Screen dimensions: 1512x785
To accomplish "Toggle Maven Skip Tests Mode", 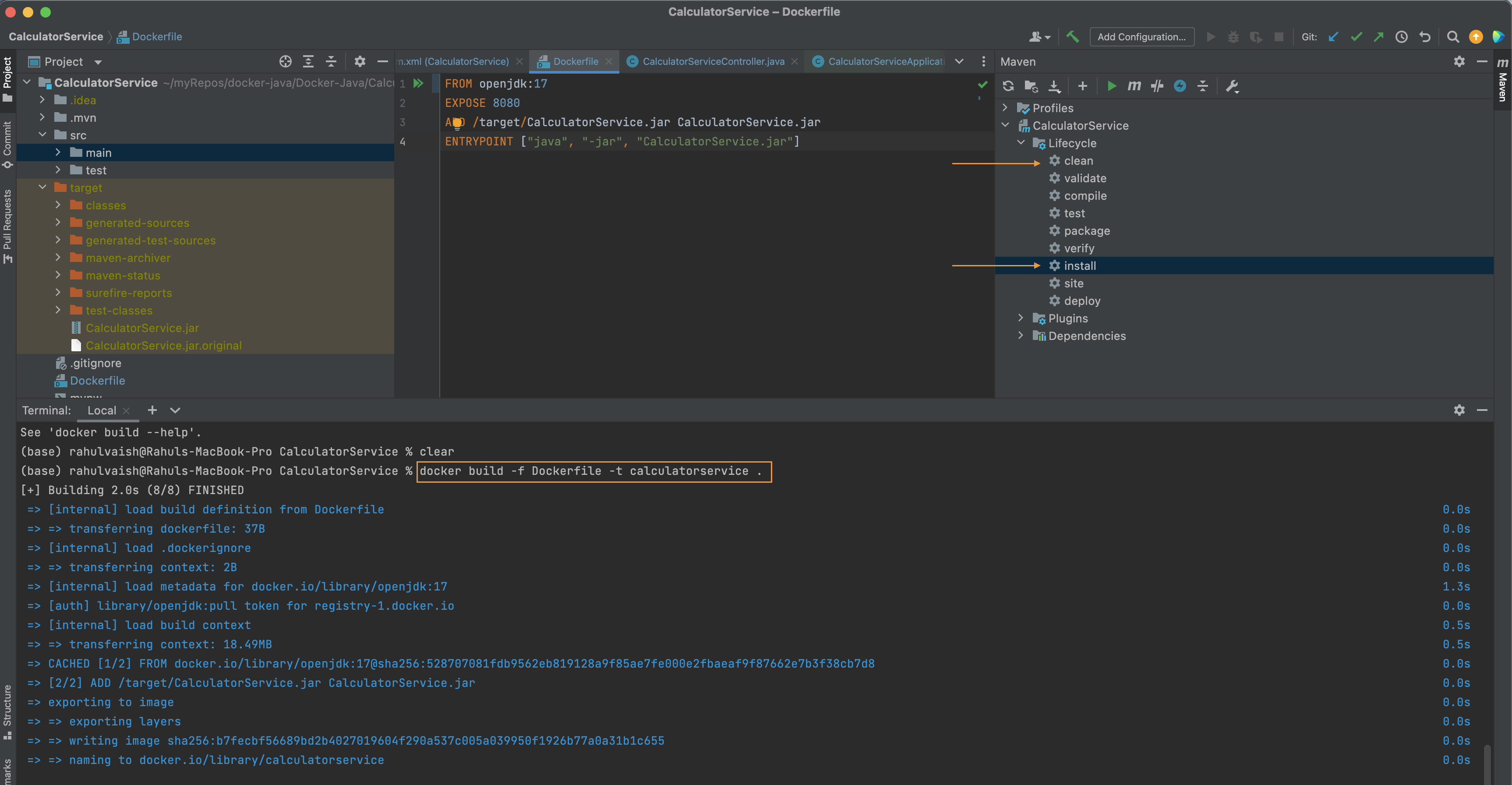I will (1180, 86).
